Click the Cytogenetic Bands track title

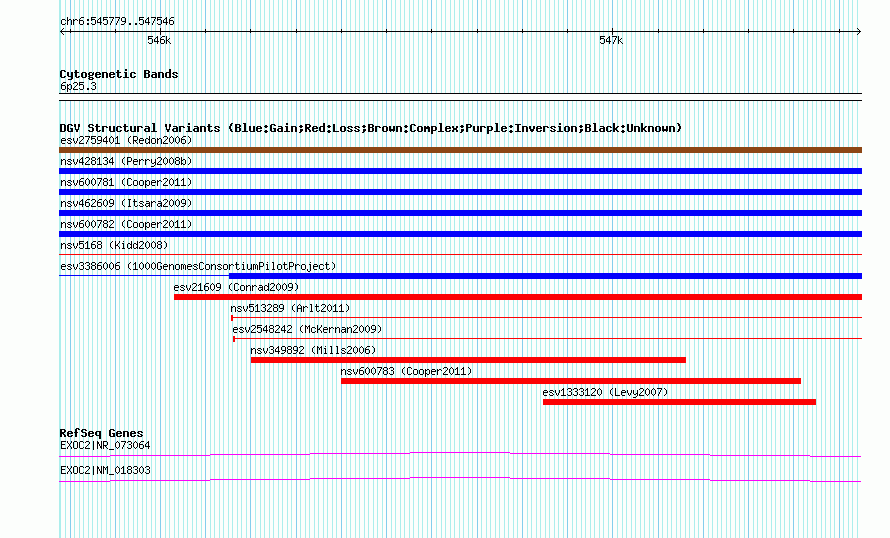point(119,74)
